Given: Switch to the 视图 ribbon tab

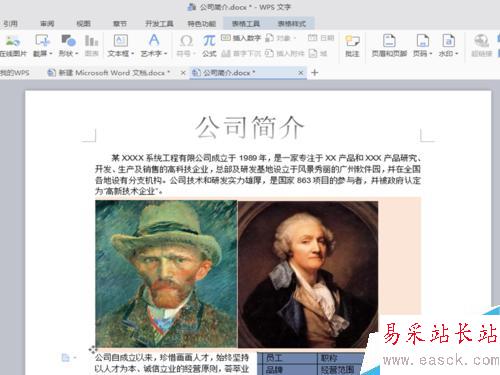Looking at the screenshot, I should [x=83, y=24].
